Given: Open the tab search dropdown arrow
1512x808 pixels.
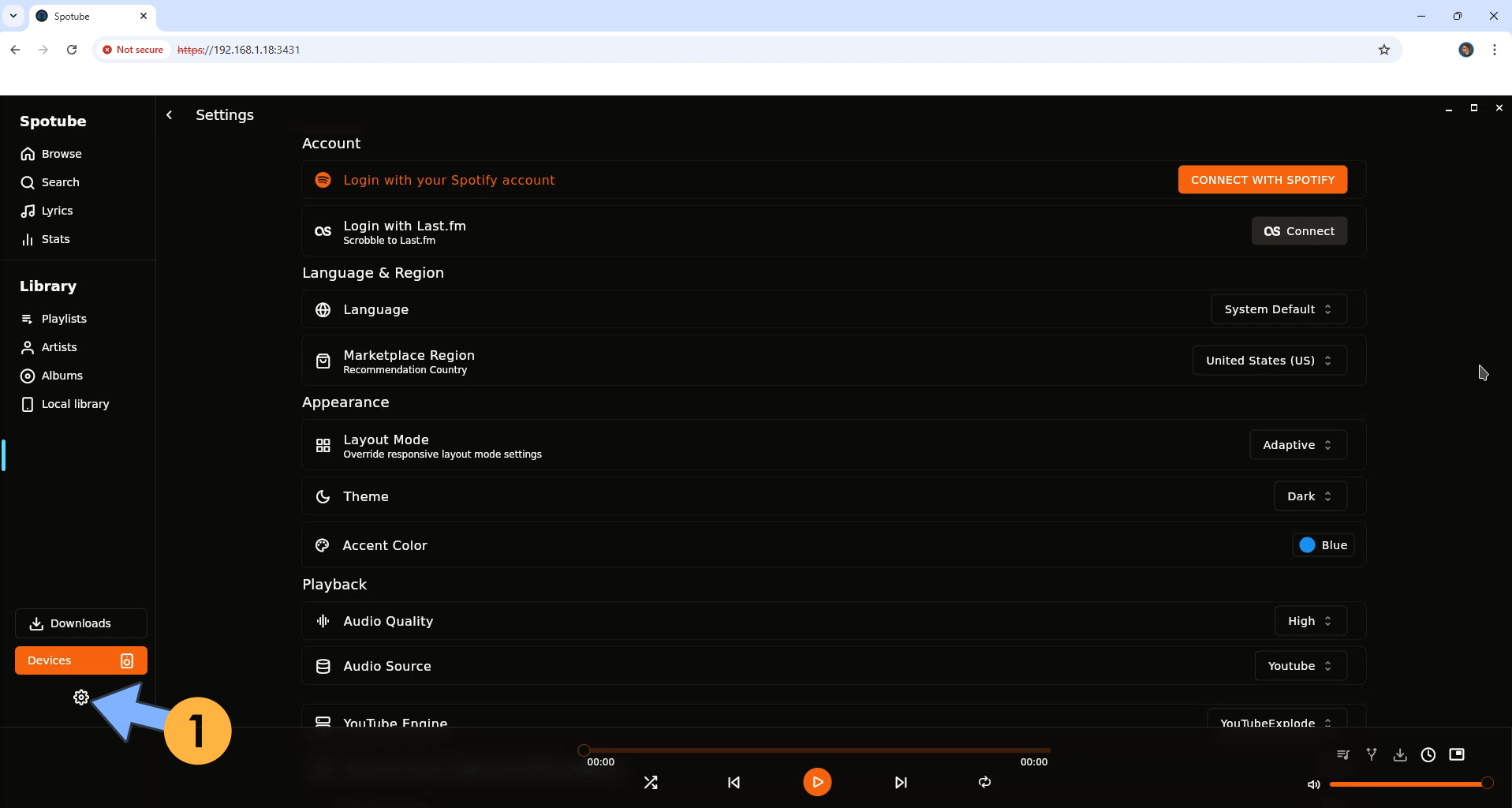Looking at the screenshot, I should [13, 16].
